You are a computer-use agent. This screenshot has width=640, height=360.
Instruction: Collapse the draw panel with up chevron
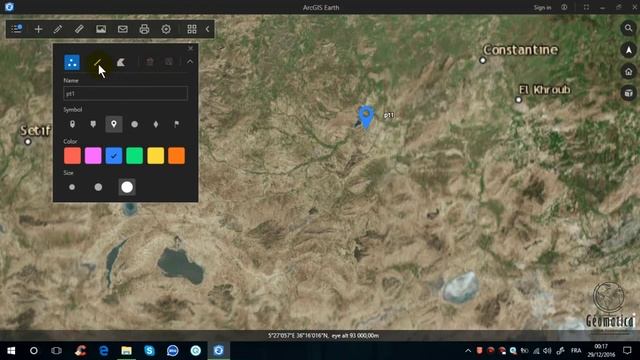pos(190,62)
